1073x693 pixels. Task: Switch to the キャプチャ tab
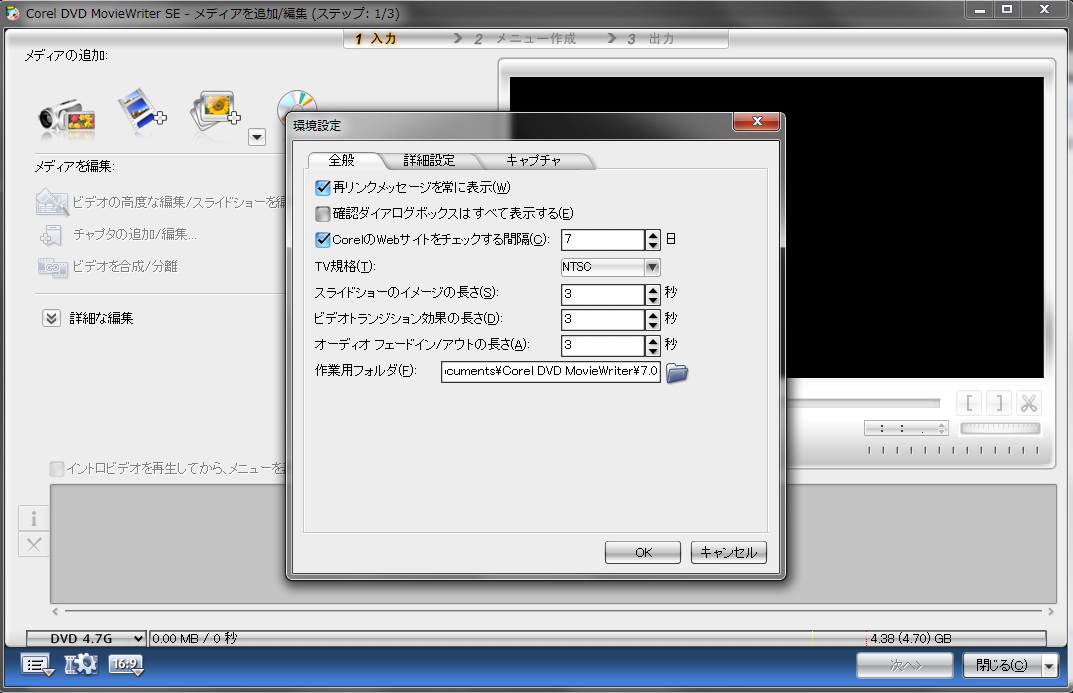click(534, 161)
